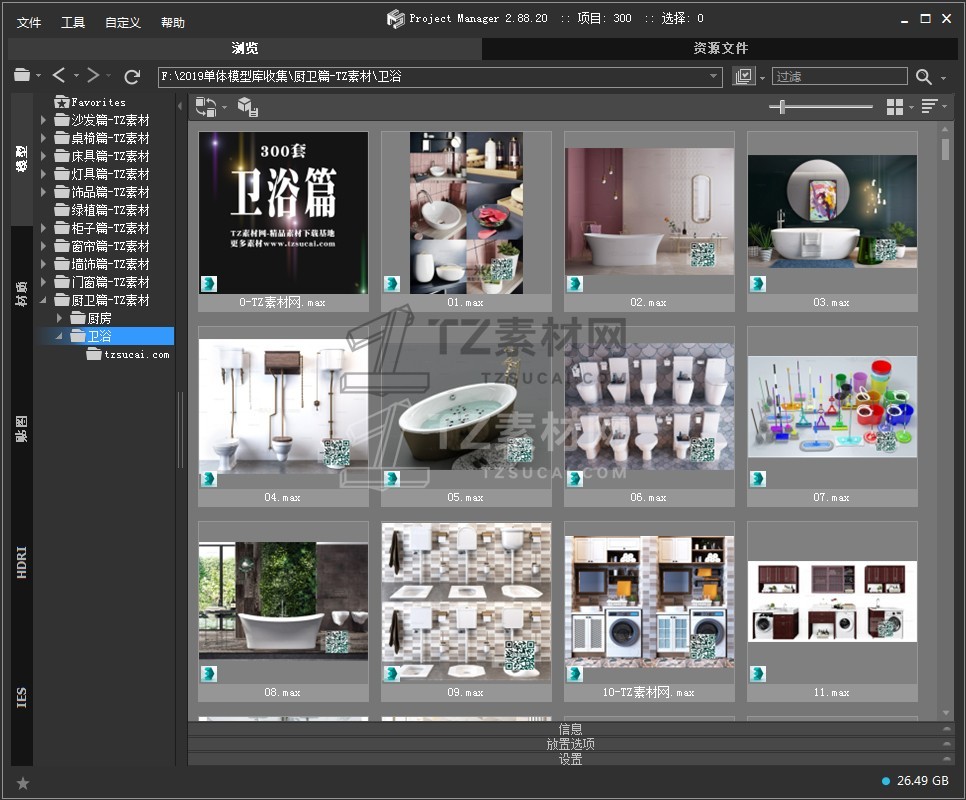Collapse the 厨卫篇-TZ素材 tree node

click(43, 300)
